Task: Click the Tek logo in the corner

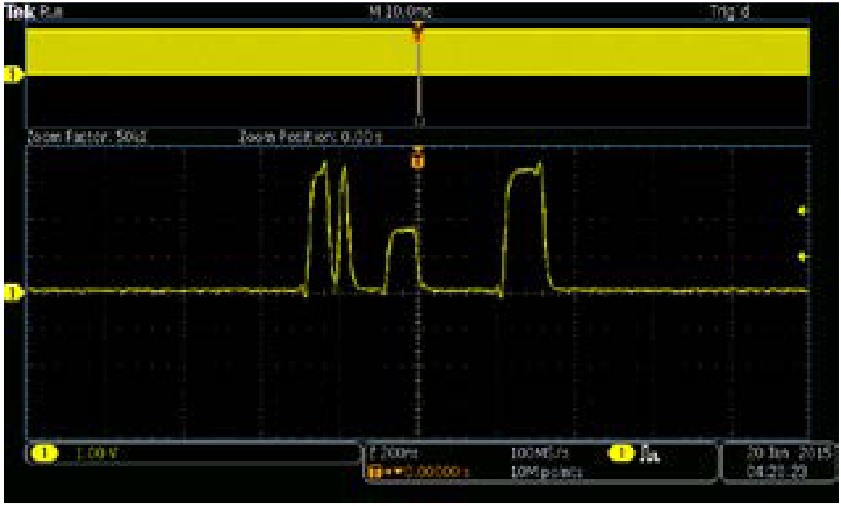Action: tap(19, 12)
